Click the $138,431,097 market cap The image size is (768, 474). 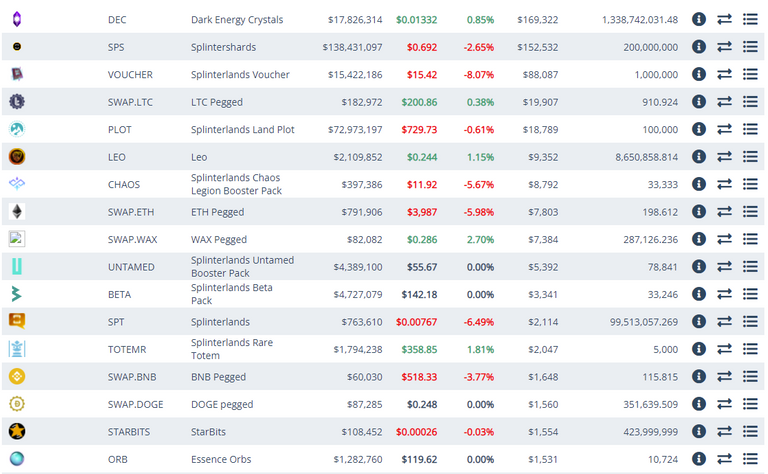[x=352, y=47]
